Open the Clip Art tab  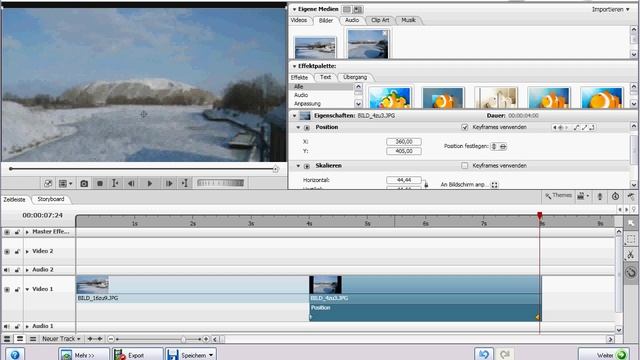(x=380, y=20)
